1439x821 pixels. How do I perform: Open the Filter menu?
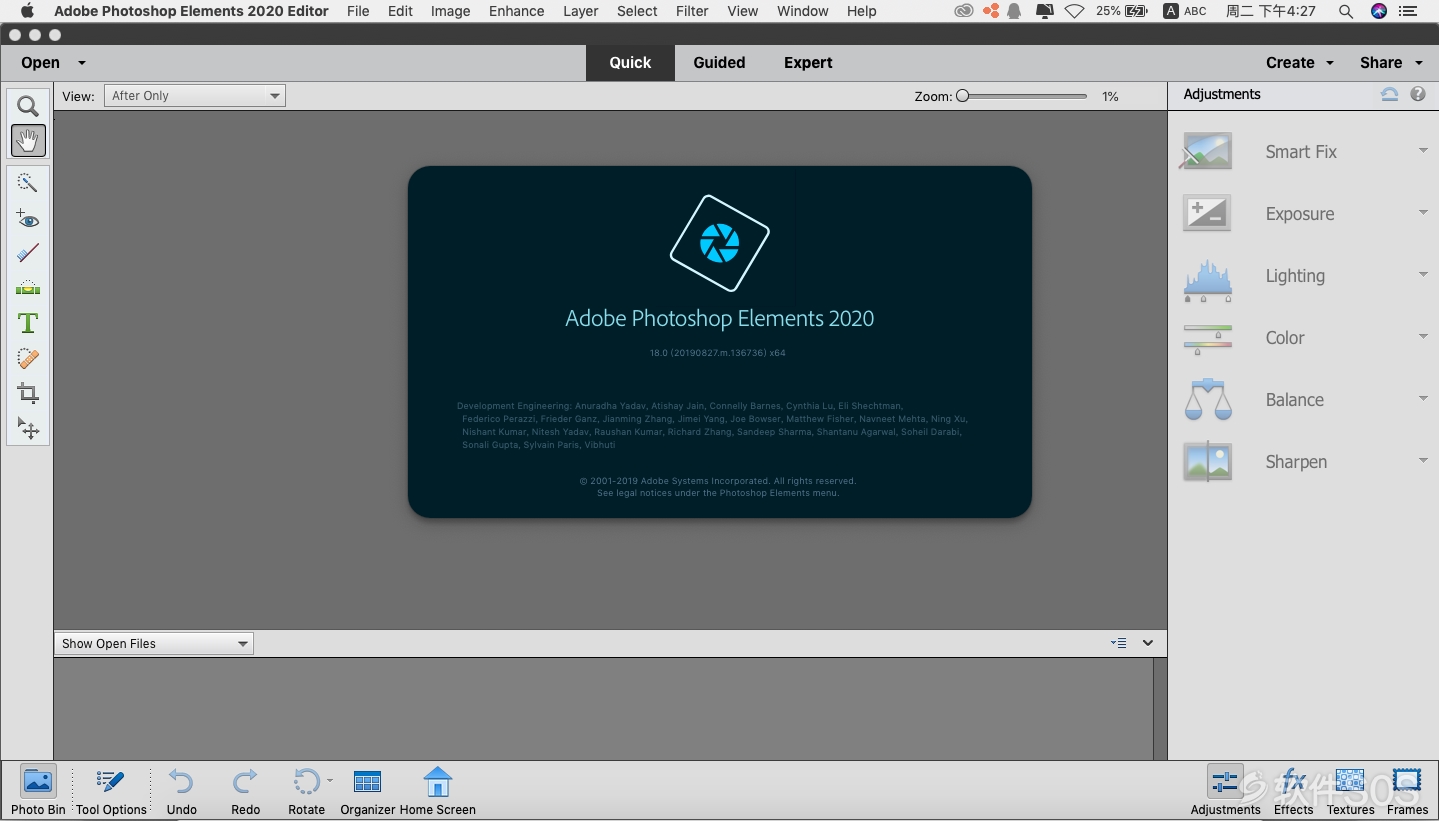692,11
